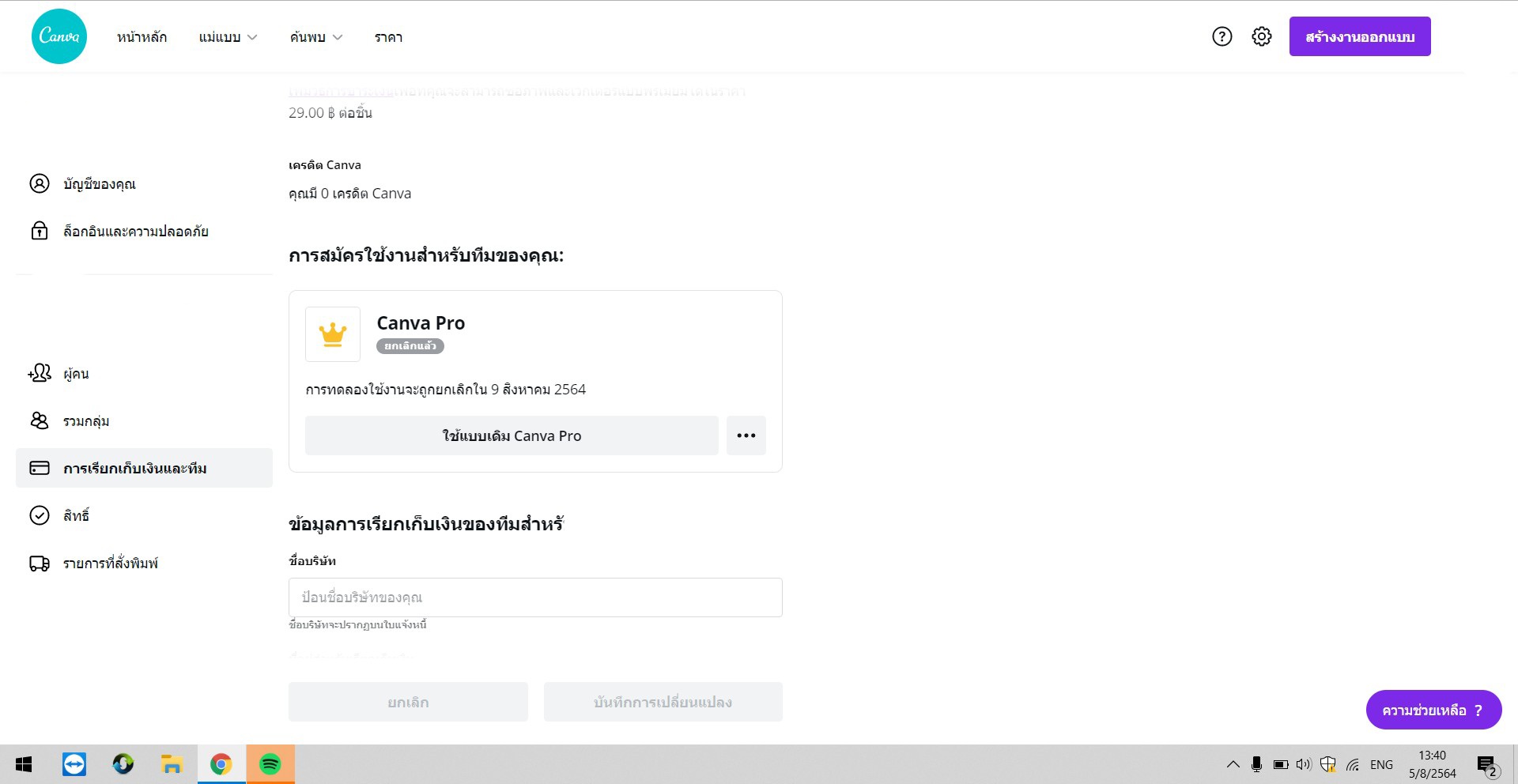Open Spotify from the taskbar
This screenshot has height=784, width=1518.
point(270,764)
